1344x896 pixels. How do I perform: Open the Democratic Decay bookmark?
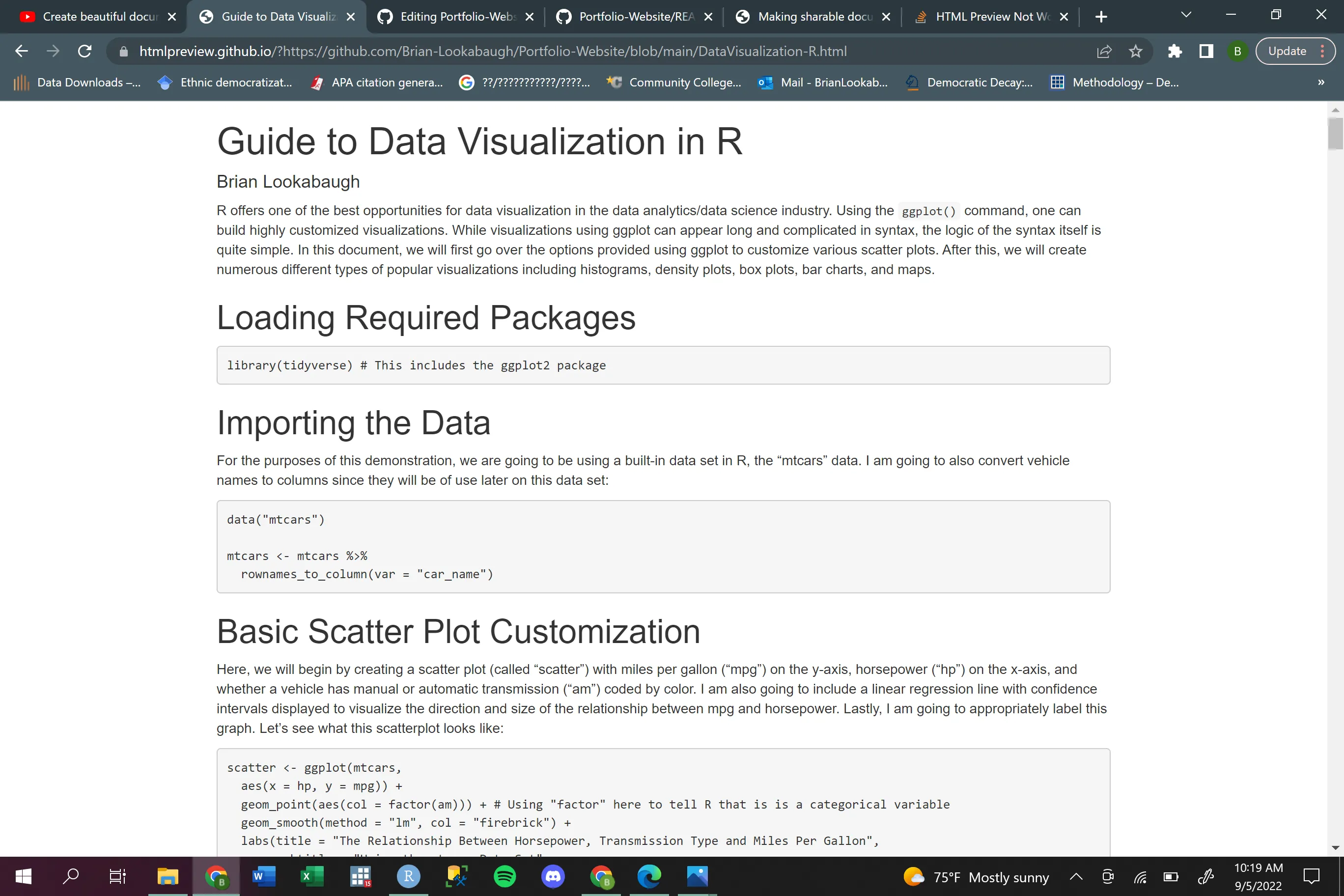pyautogui.click(x=970, y=83)
